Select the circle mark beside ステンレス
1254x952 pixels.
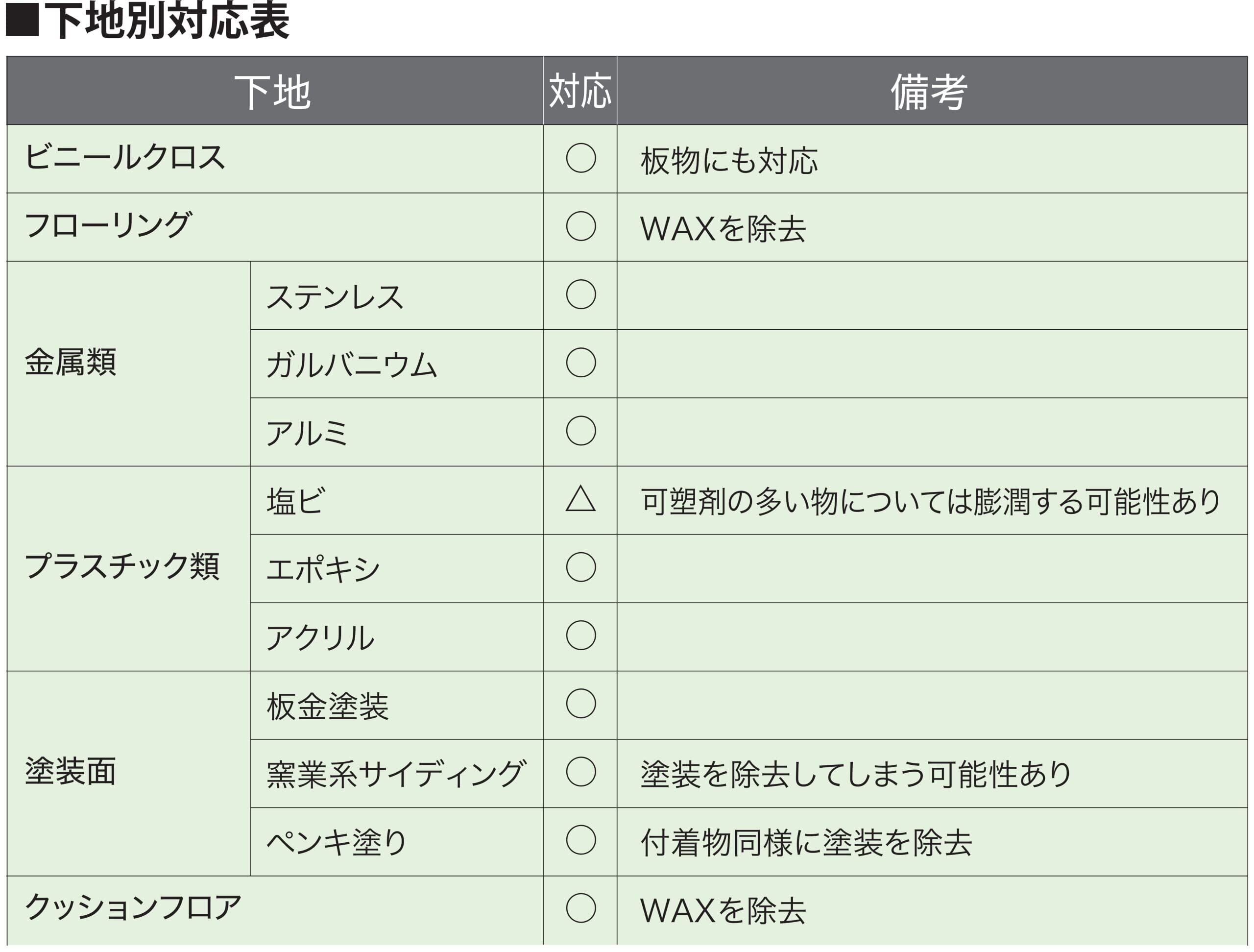click(x=580, y=294)
